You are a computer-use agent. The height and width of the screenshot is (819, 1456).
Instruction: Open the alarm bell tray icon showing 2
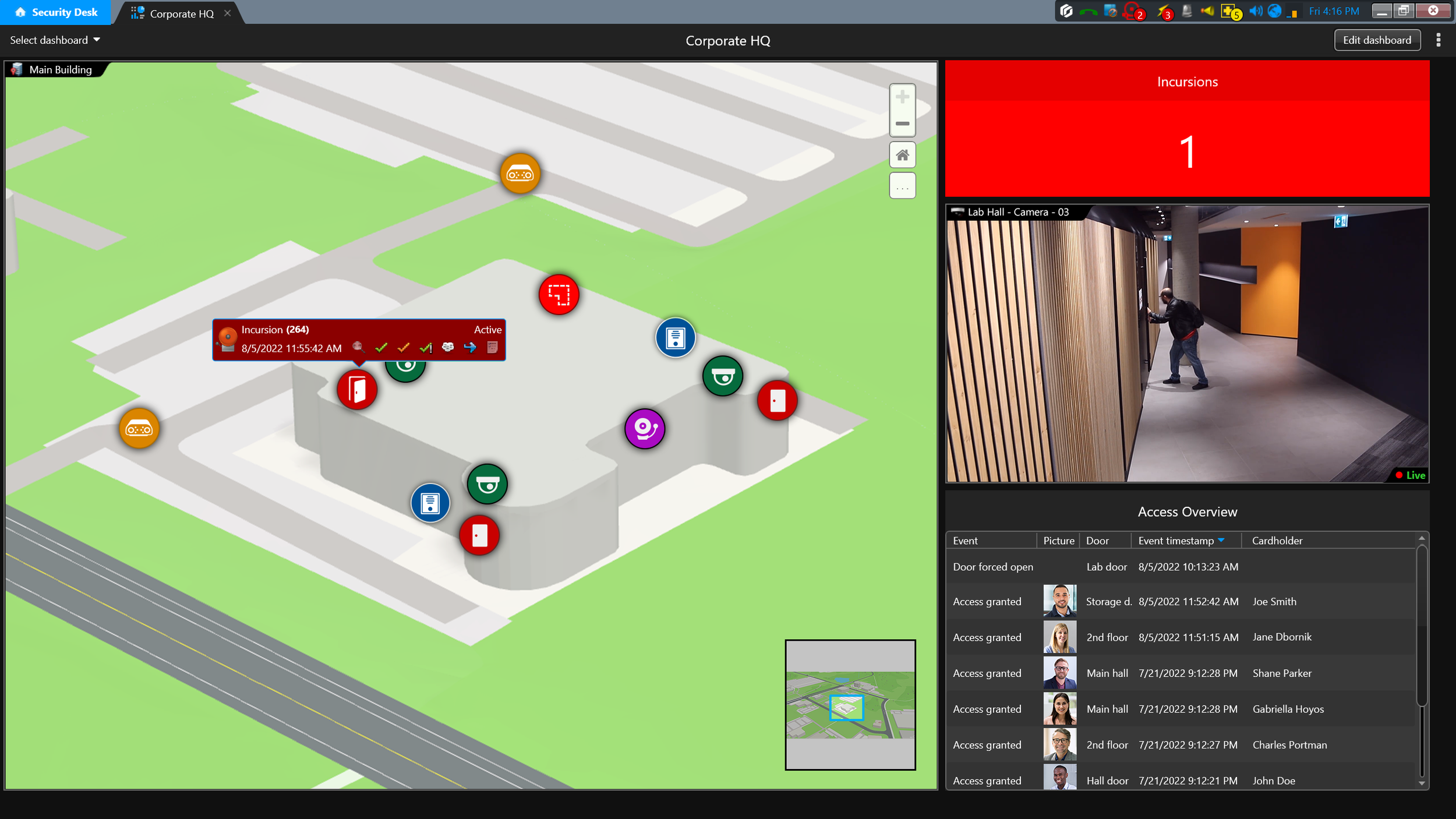[x=1134, y=12]
